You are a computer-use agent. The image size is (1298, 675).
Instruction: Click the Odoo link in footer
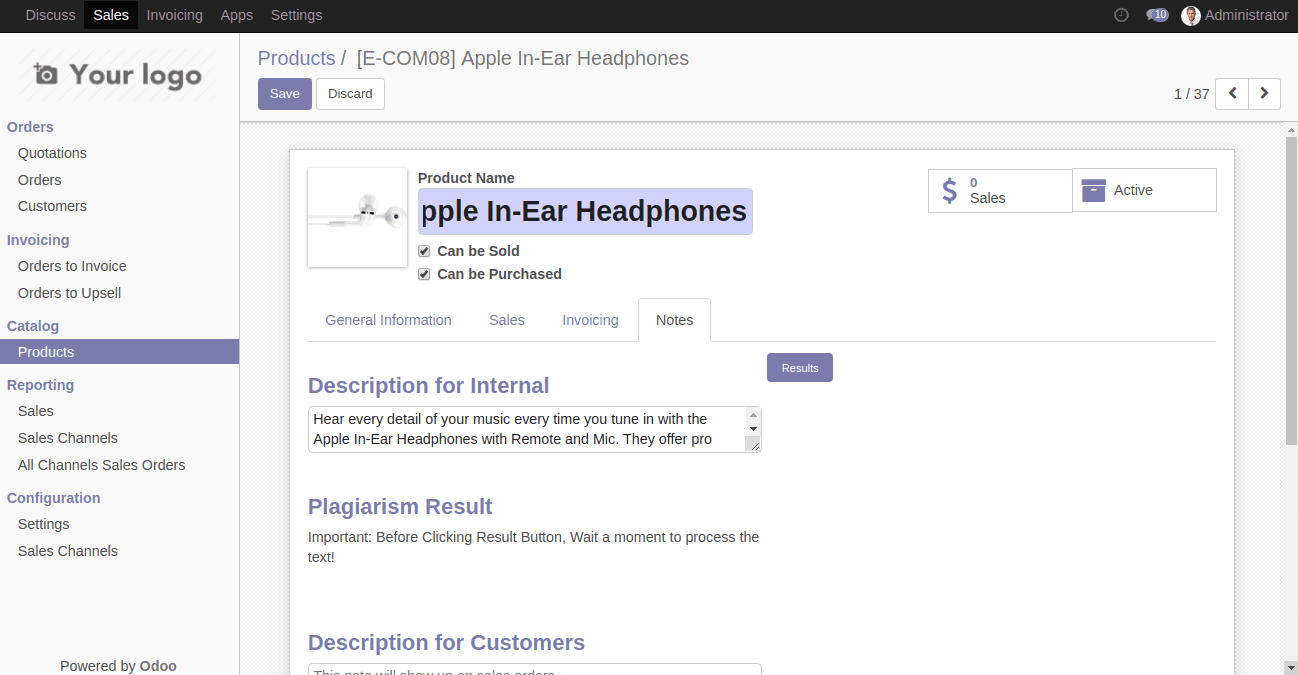pos(158,666)
